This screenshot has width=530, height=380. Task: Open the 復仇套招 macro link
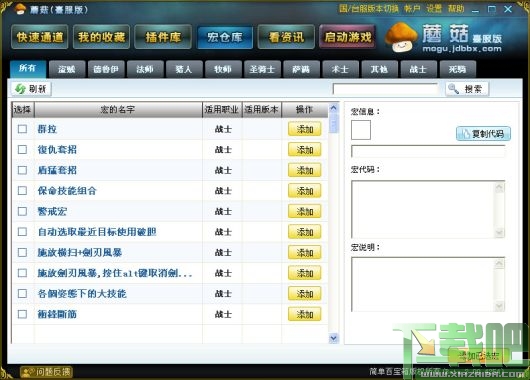(57, 149)
